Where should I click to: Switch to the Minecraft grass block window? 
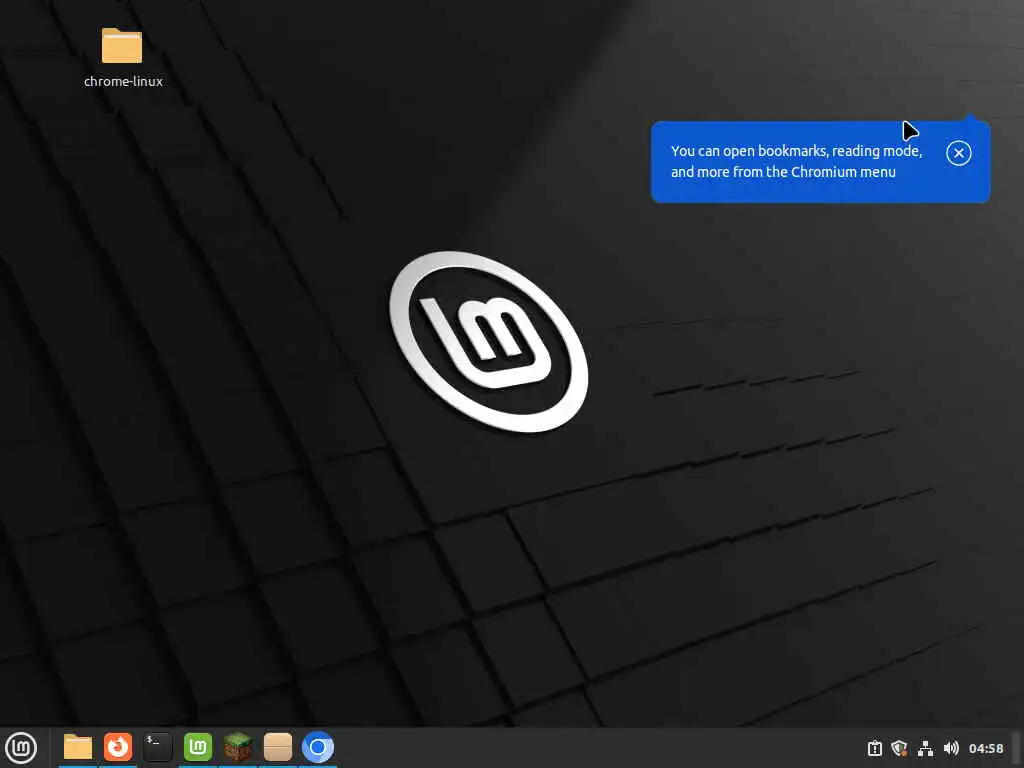point(238,747)
